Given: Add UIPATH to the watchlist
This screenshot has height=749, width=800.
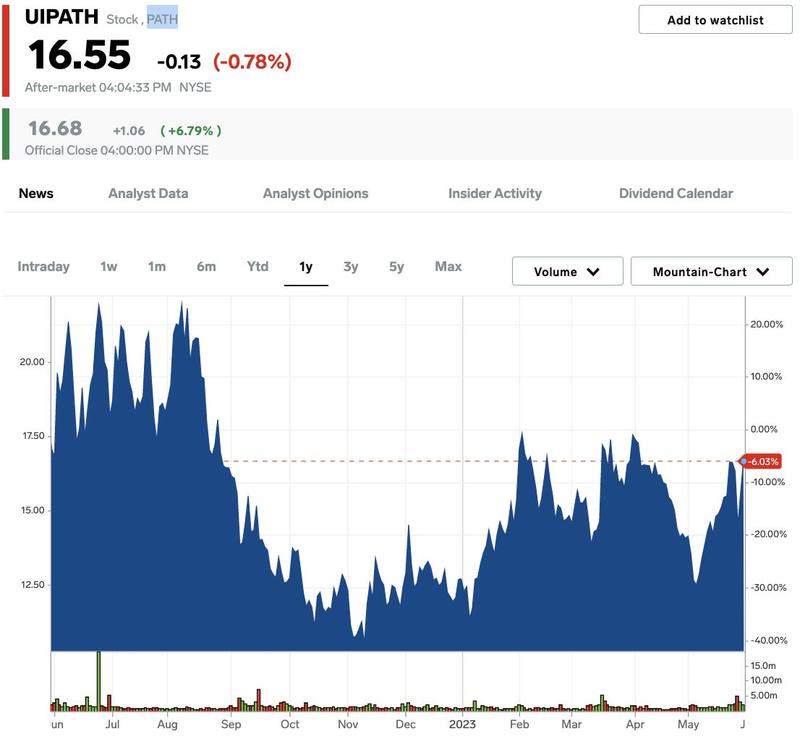Looking at the screenshot, I should coord(715,20).
